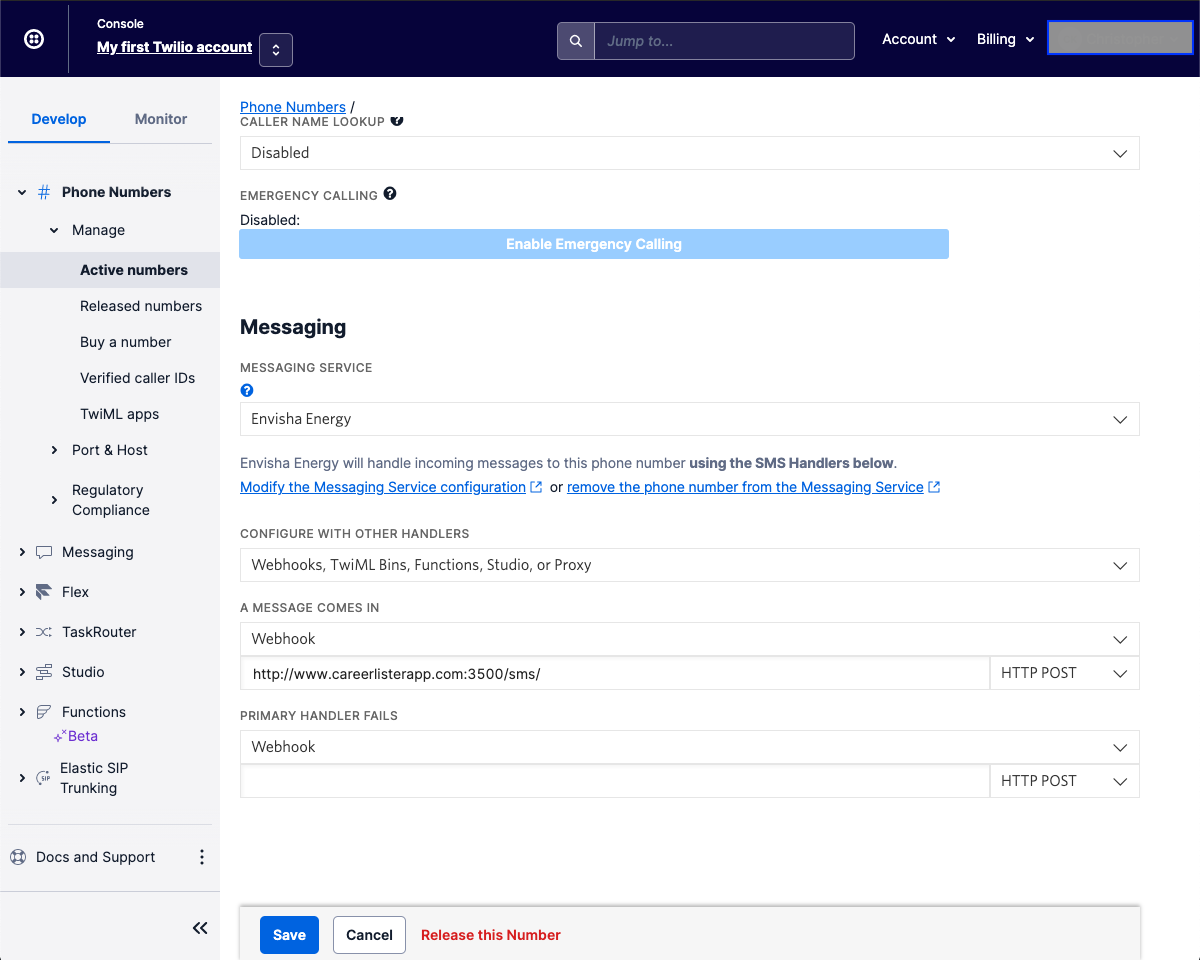The width and height of the screenshot is (1200, 960).
Task: Expand the TaskRouter sidebar chevron
Action: pos(22,632)
